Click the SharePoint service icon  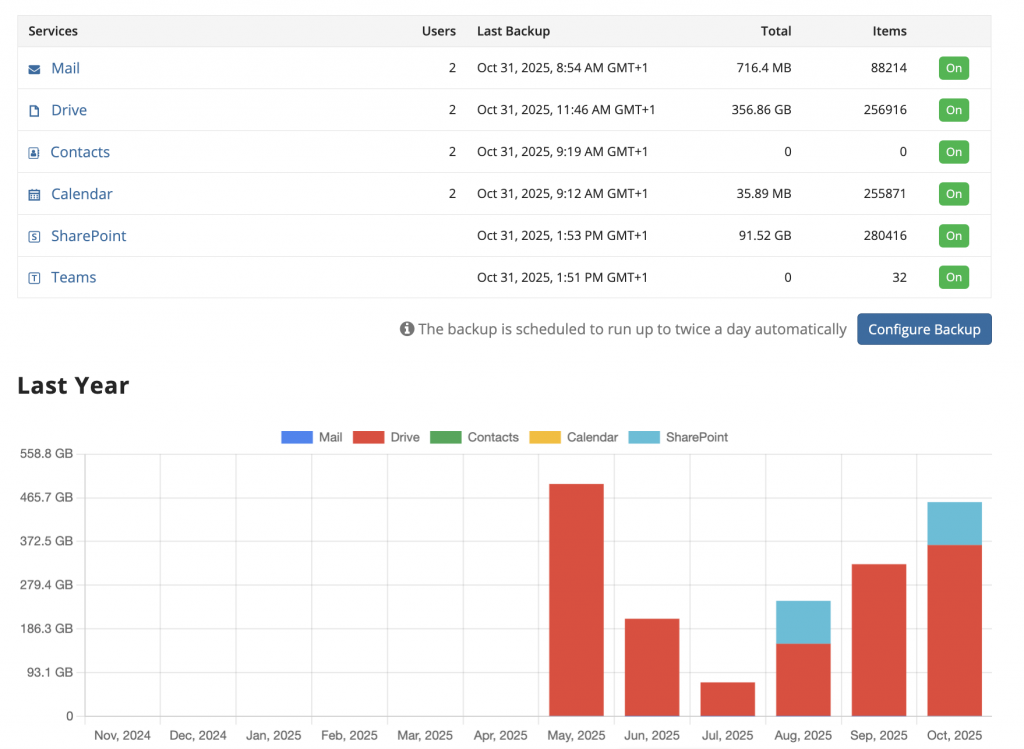[x=34, y=237]
